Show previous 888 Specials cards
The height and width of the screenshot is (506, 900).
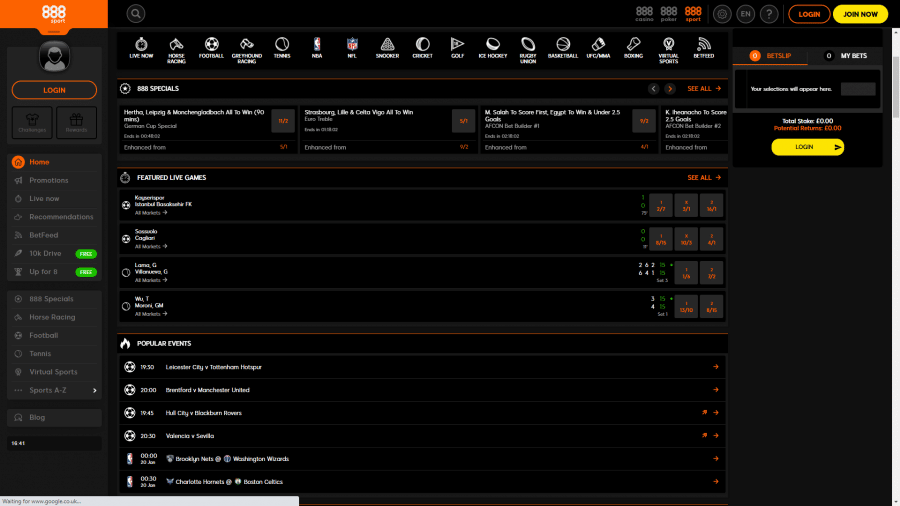654,88
